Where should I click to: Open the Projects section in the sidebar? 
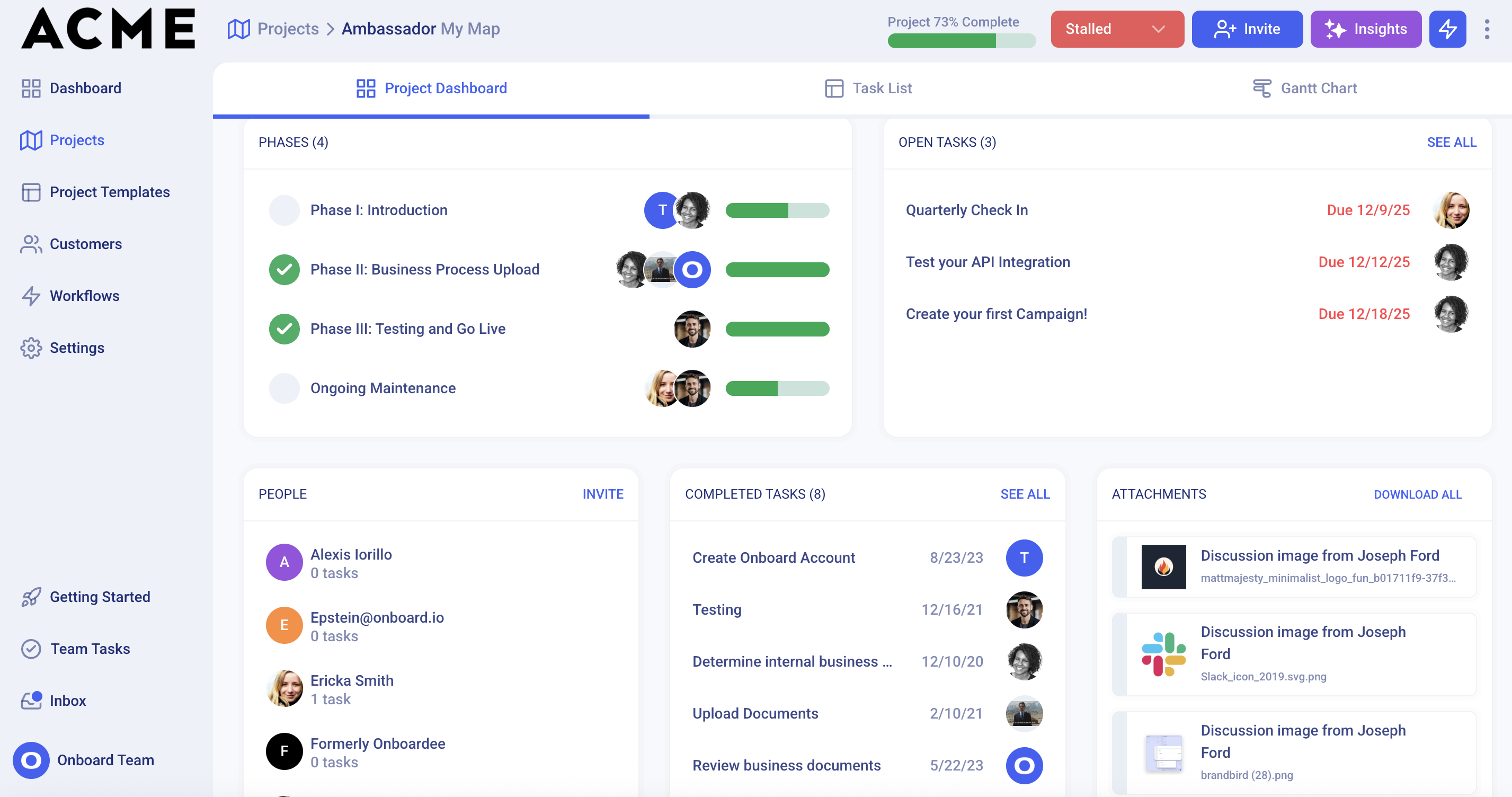coord(77,140)
